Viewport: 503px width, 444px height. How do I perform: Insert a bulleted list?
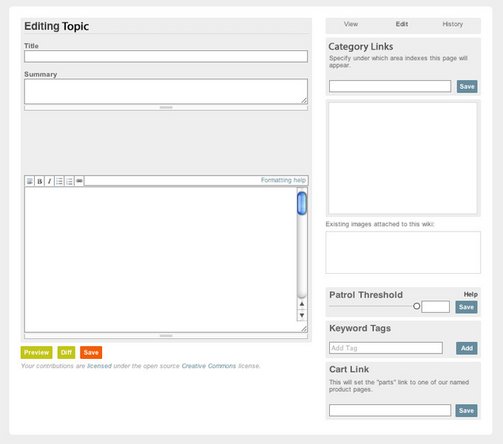(x=59, y=181)
